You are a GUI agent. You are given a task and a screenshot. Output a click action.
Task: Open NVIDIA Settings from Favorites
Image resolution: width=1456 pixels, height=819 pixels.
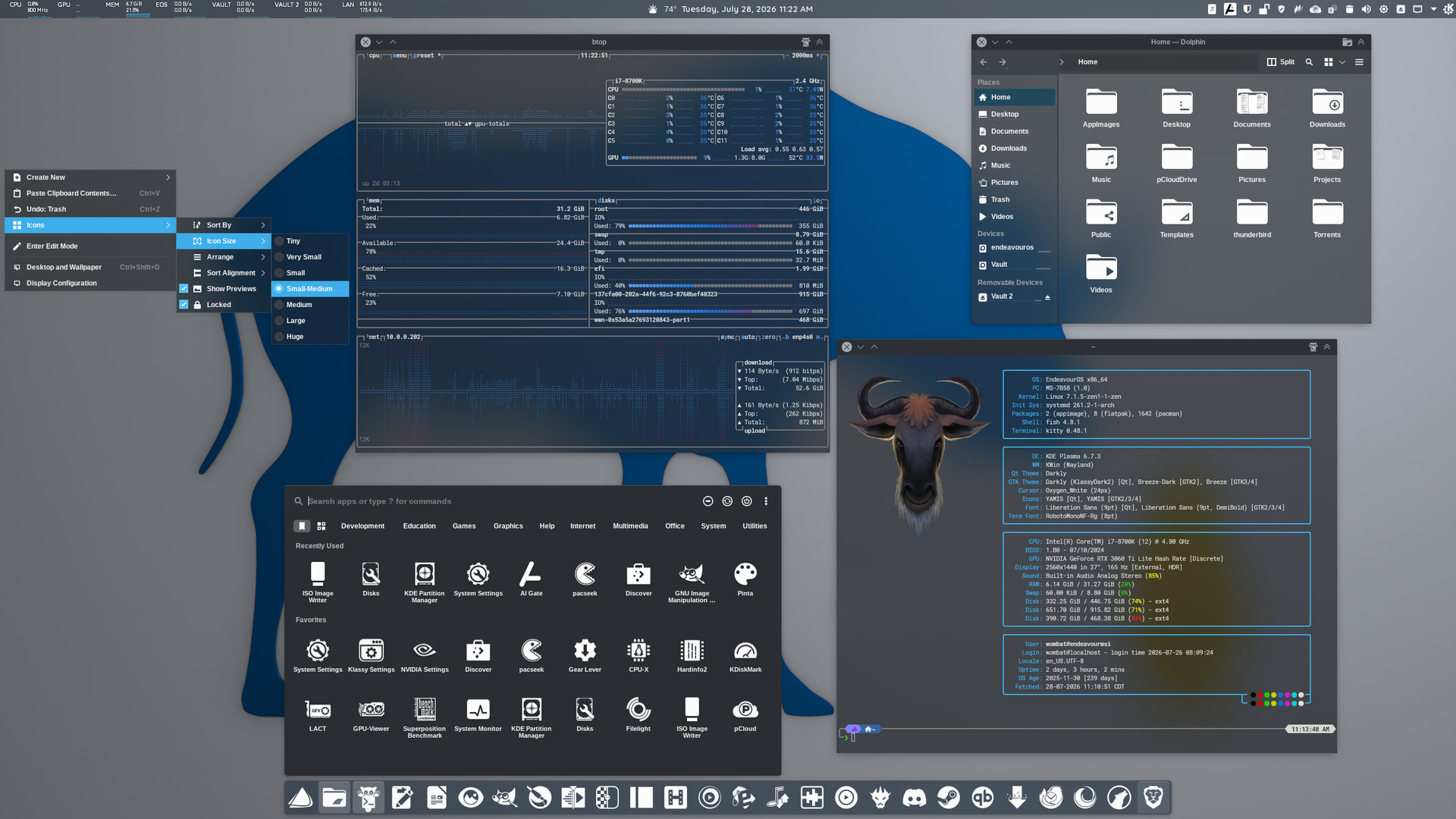click(x=425, y=656)
